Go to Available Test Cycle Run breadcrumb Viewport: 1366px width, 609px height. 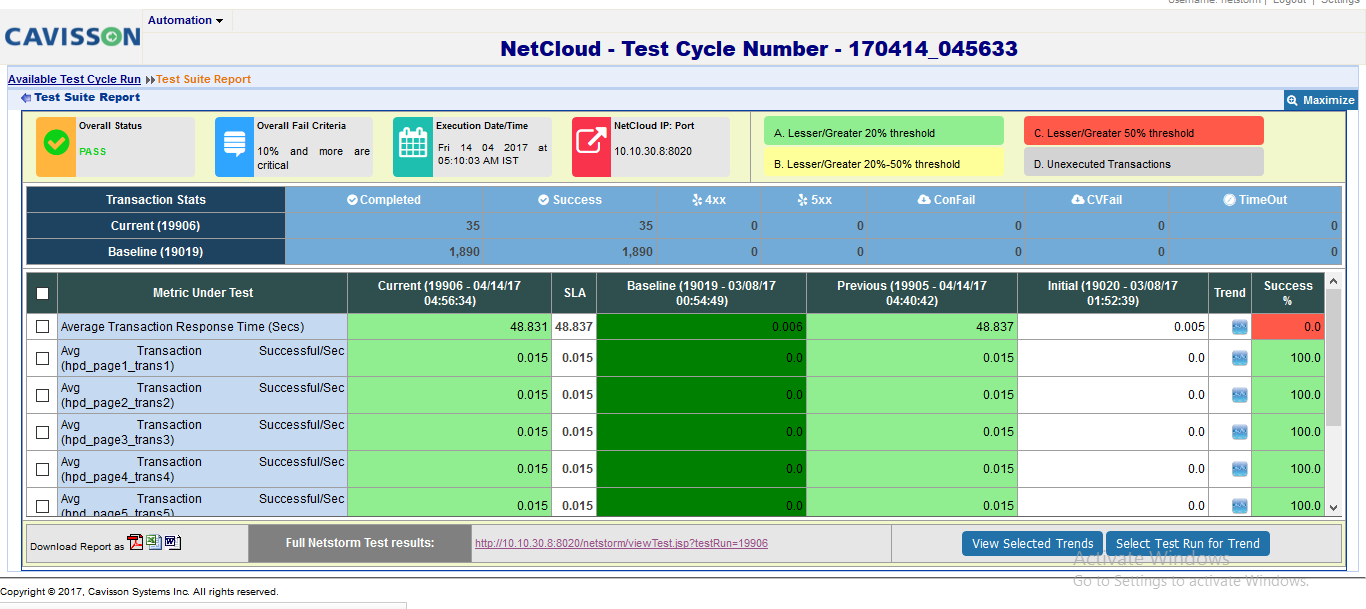[x=74, y=79]
